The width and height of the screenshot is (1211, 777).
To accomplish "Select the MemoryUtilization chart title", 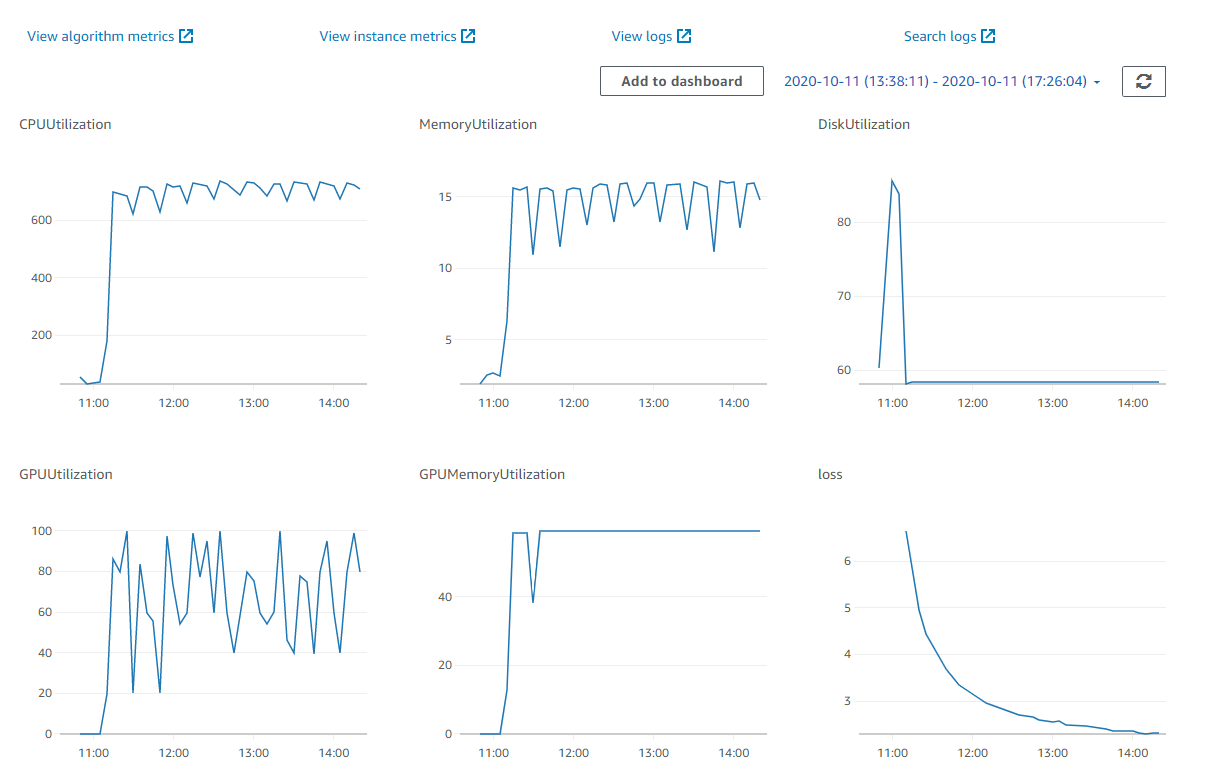I will (x=478, y=124).
